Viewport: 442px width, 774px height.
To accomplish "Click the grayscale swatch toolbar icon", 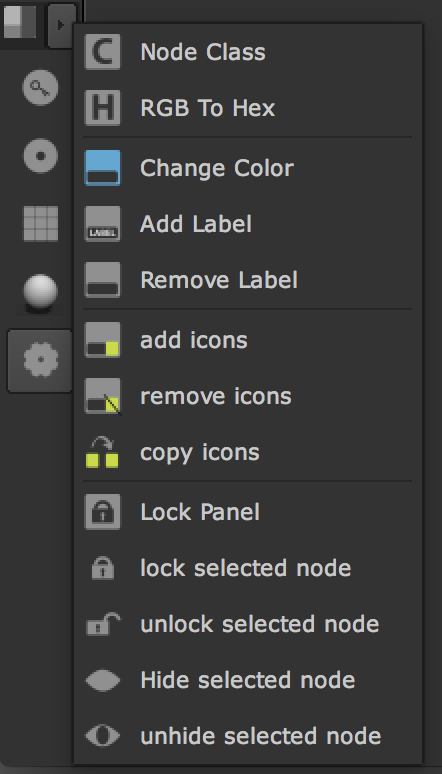I will tap(20, 21).
